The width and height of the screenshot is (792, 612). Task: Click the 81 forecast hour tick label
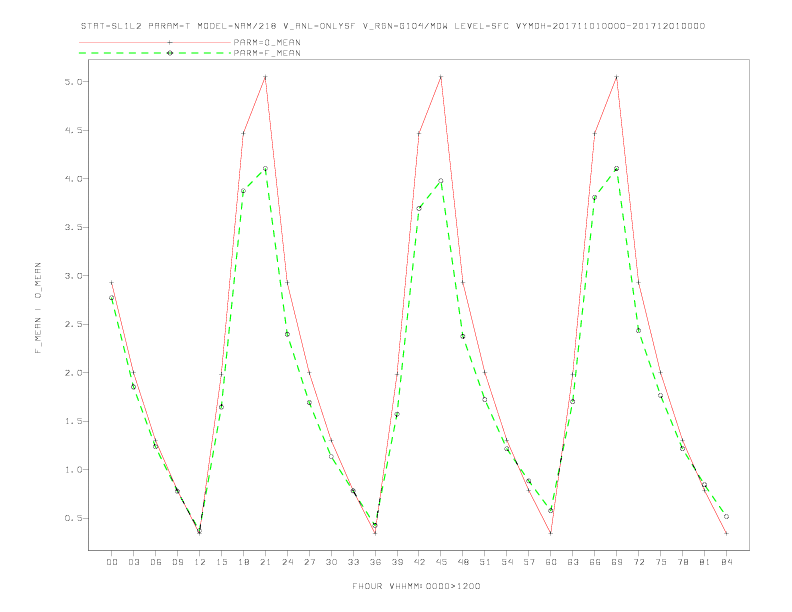705,562
